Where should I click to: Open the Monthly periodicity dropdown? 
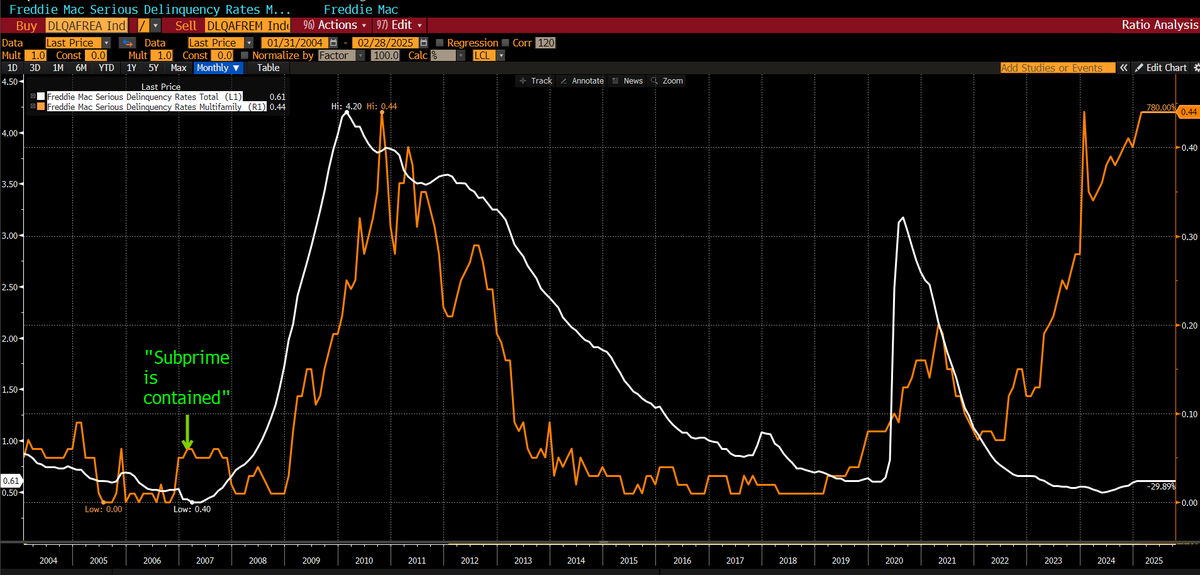click(218, 67)
